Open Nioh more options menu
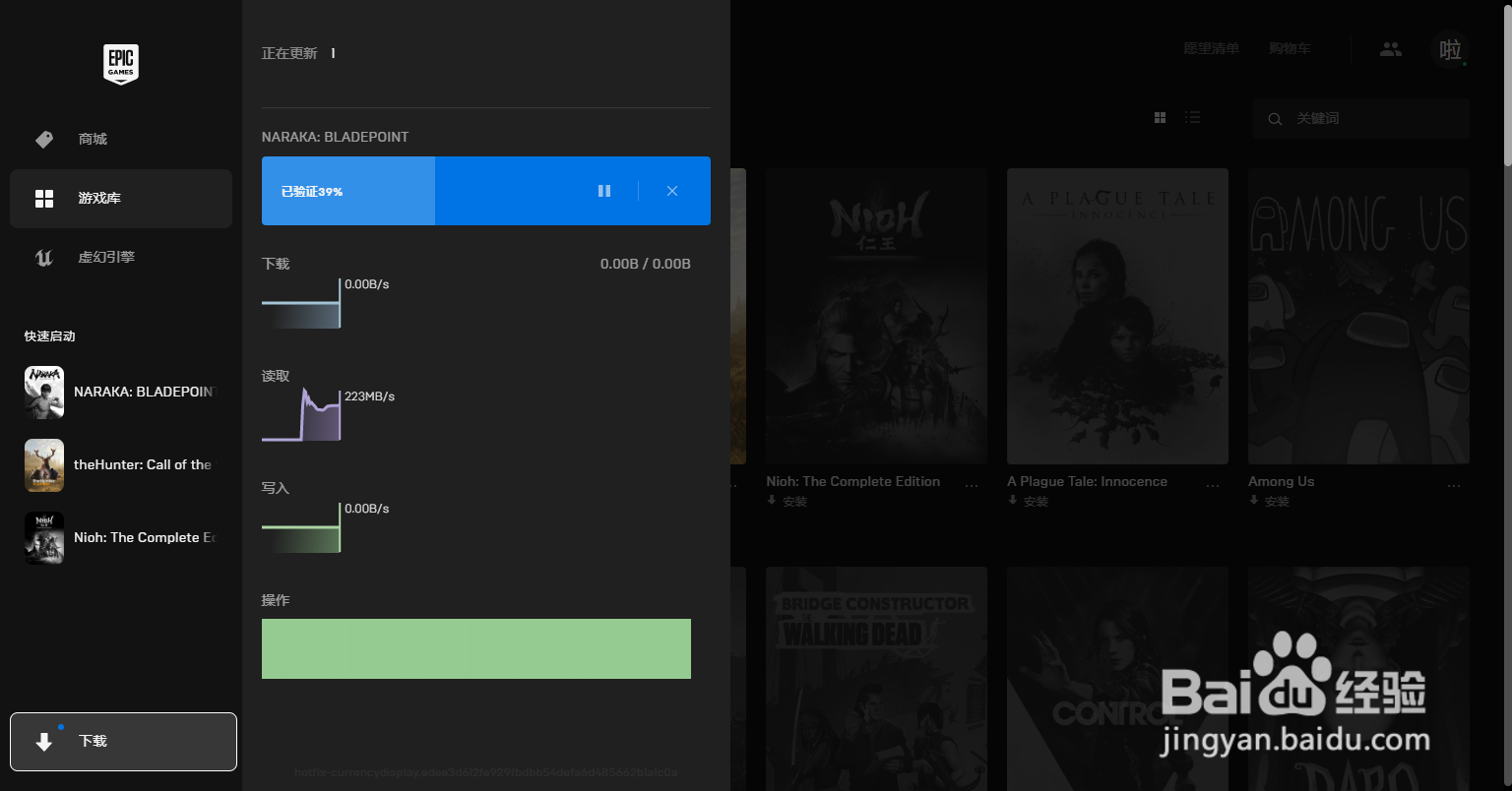This screenshot has height=791, width=1512. (x=973, y=485)
